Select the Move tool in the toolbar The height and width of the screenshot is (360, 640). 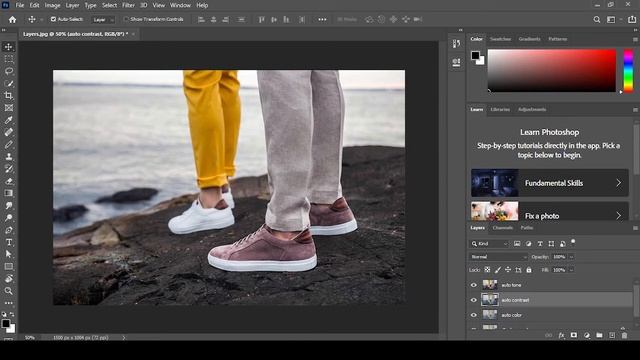click(x=8, y=47)
